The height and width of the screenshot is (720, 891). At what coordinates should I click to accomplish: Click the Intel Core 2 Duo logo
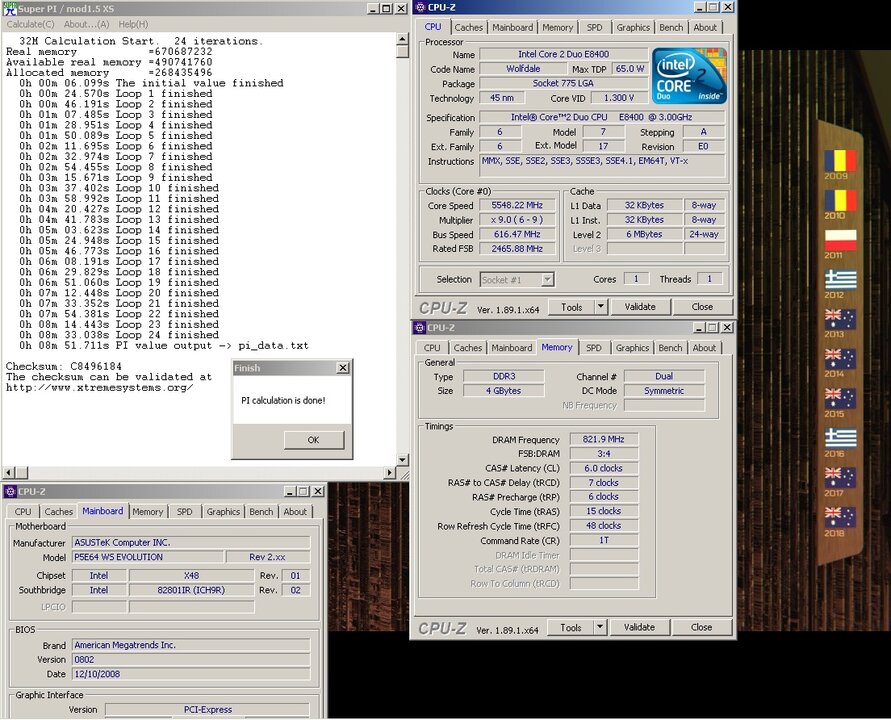(x=689, y=76)
